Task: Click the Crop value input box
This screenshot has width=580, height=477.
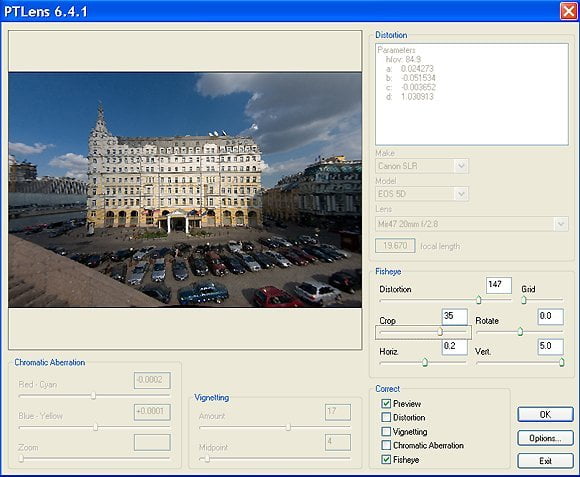Action: [455, 317]
